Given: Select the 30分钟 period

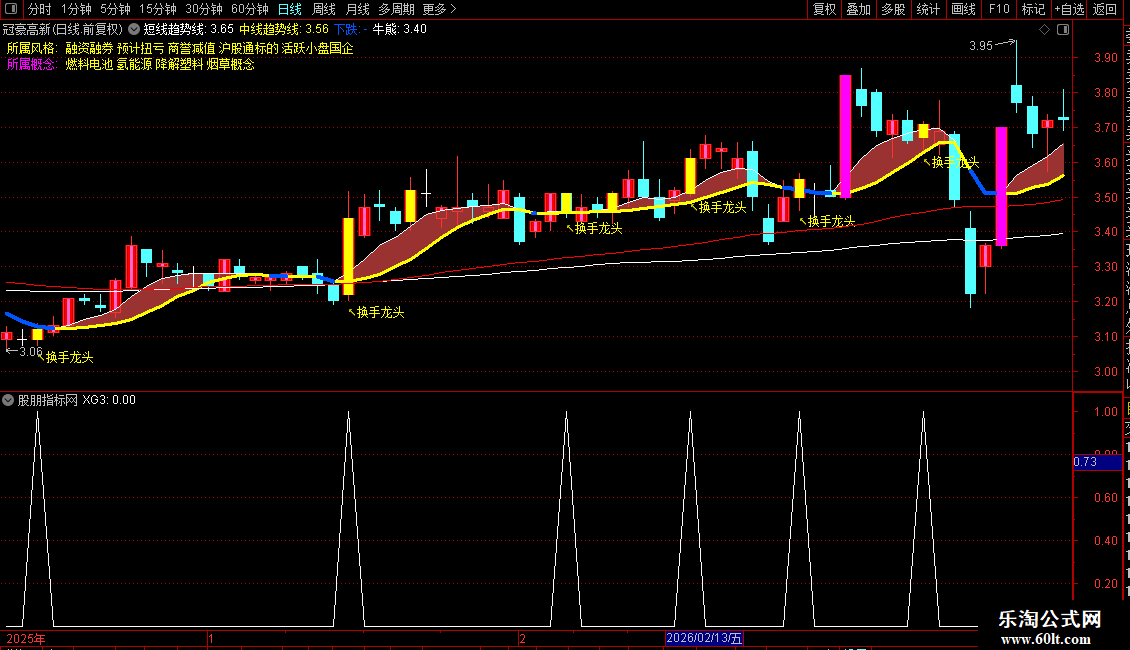Looking at the screenshot, I should coord(204,9).
